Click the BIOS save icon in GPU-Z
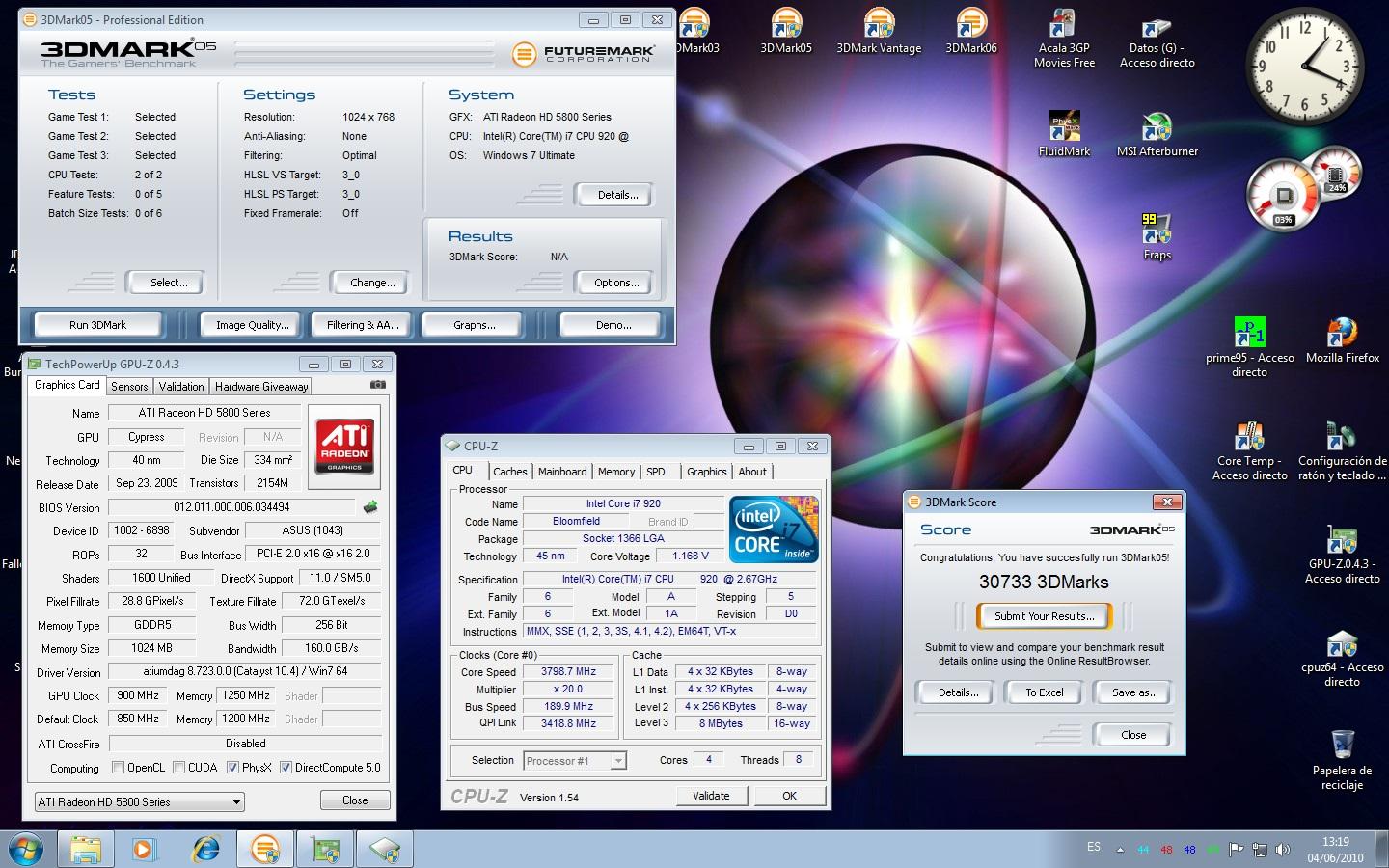Viewport: 1389px width, 868px height. pyautogui.click(x=370, y=506)
